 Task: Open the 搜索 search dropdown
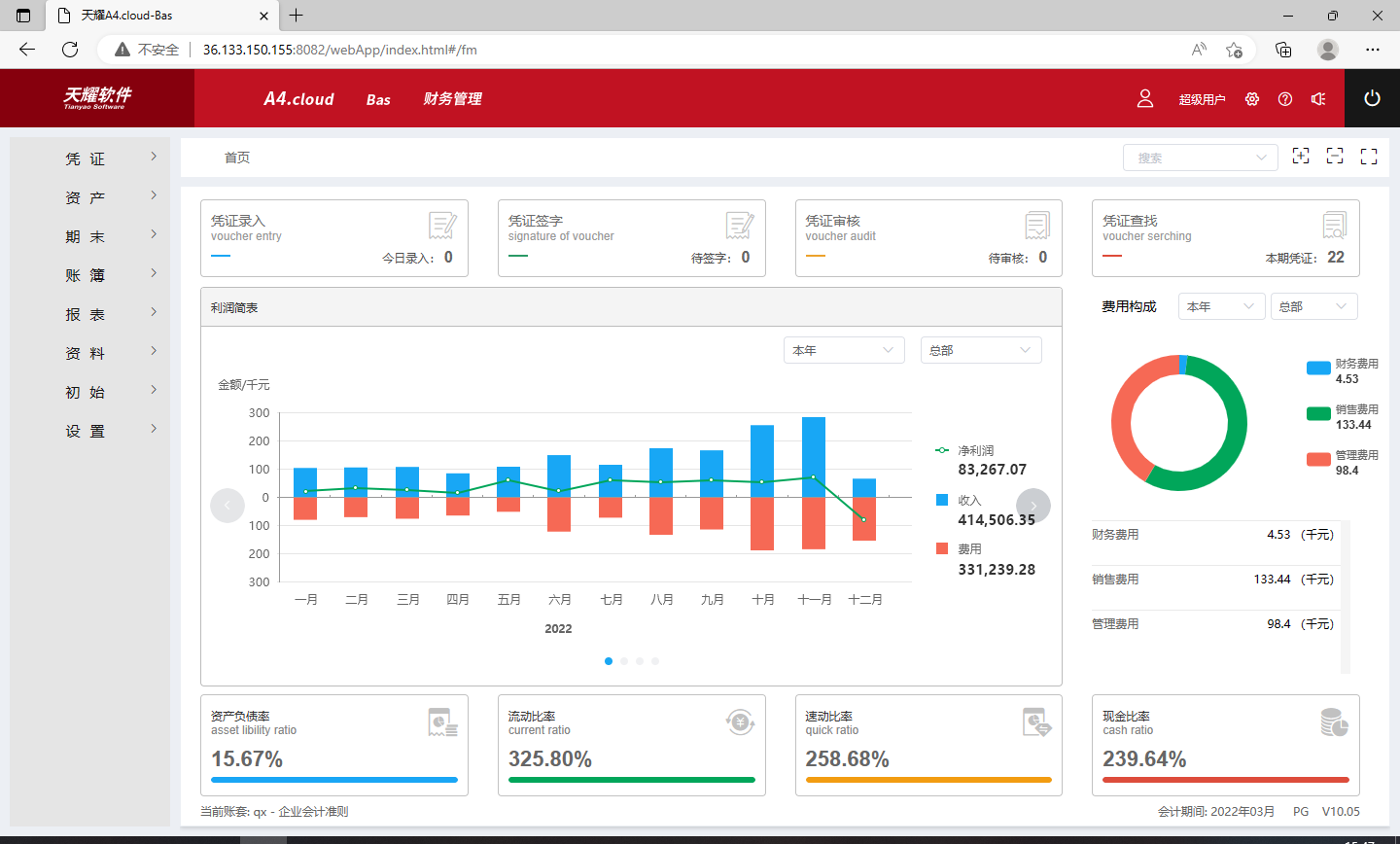pos(1201,158)
